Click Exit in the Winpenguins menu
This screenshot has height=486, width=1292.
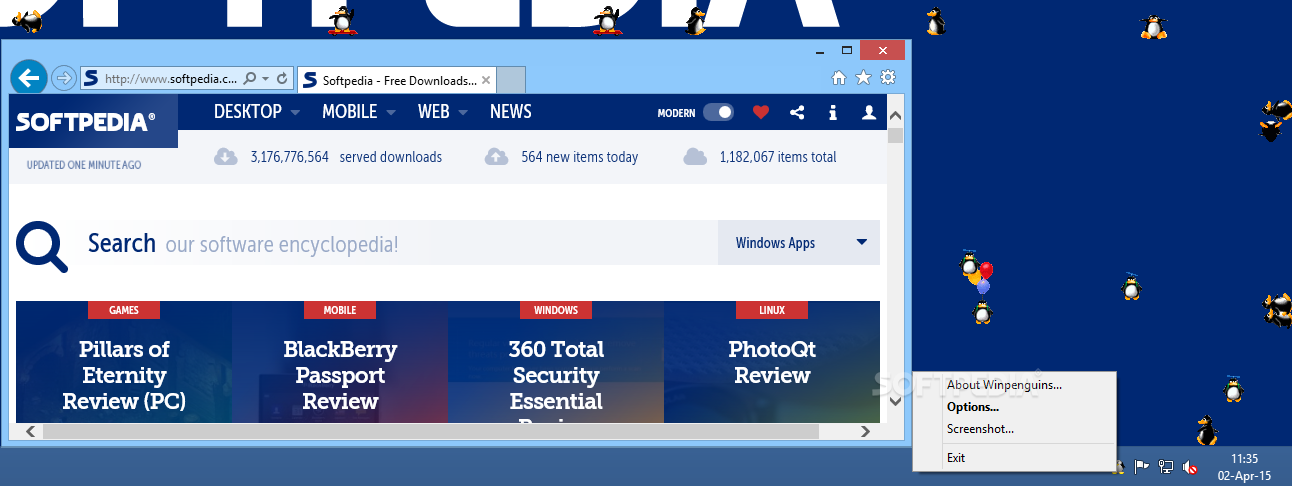tap(956, 458)
